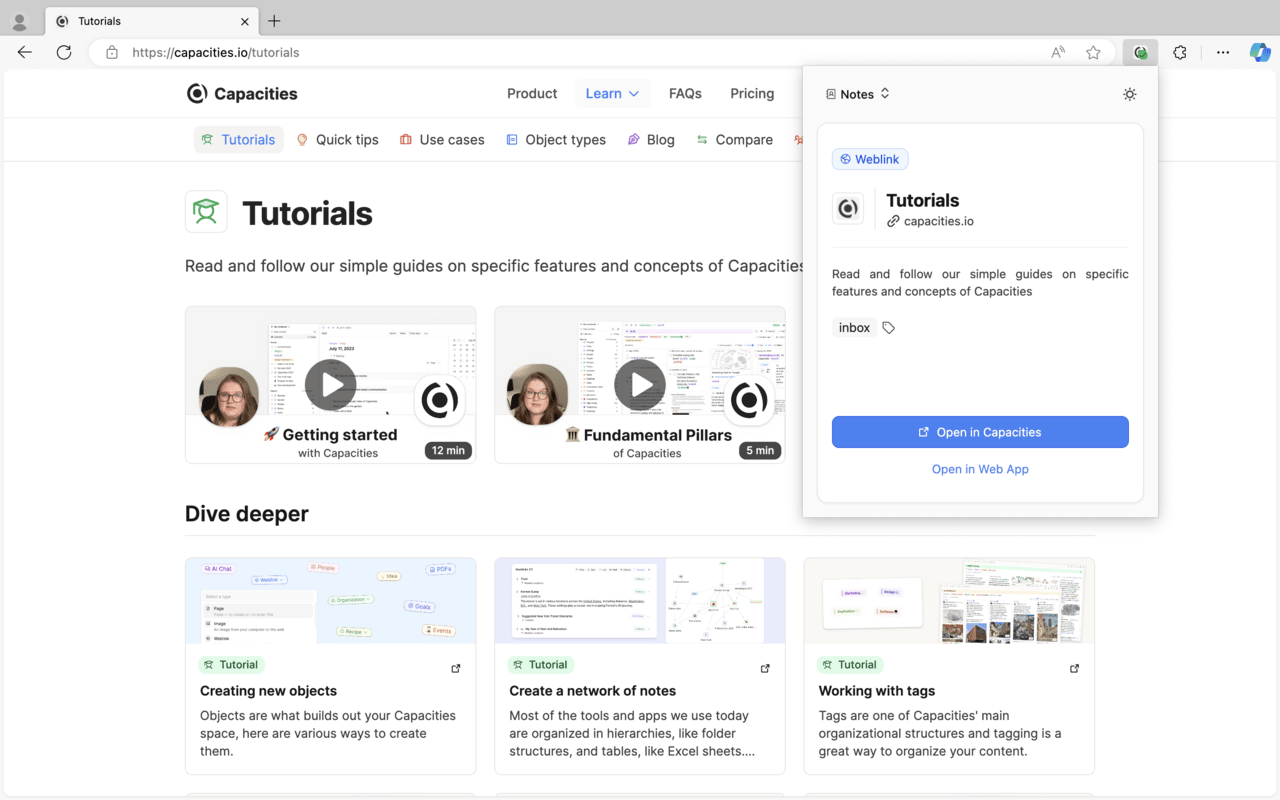Open a new browser tab
The height and width of the screenshot is (800, 1280).
click(274, 21)
